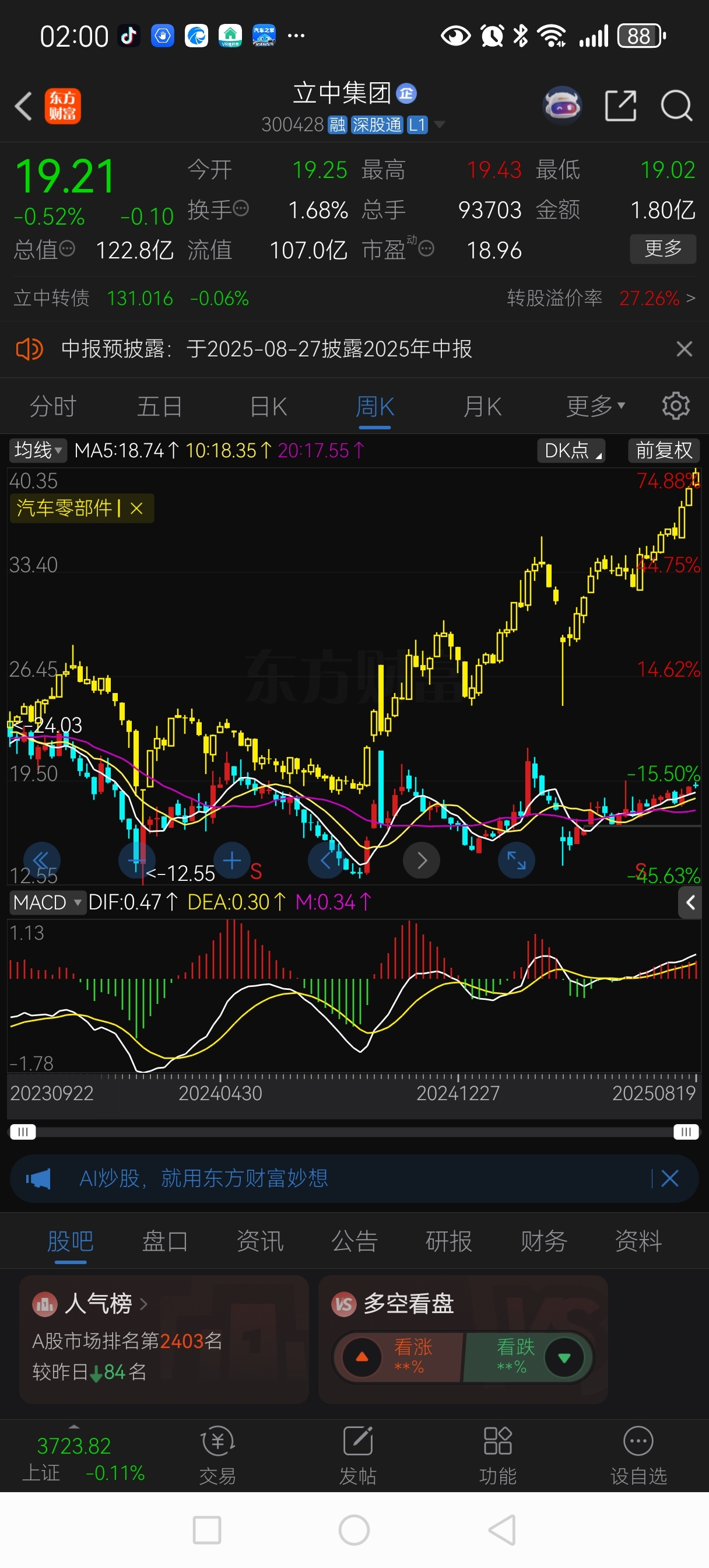Open 交易 trading icon
The width and height of the screenshot is (709, 1568).
click(217, 1455)
